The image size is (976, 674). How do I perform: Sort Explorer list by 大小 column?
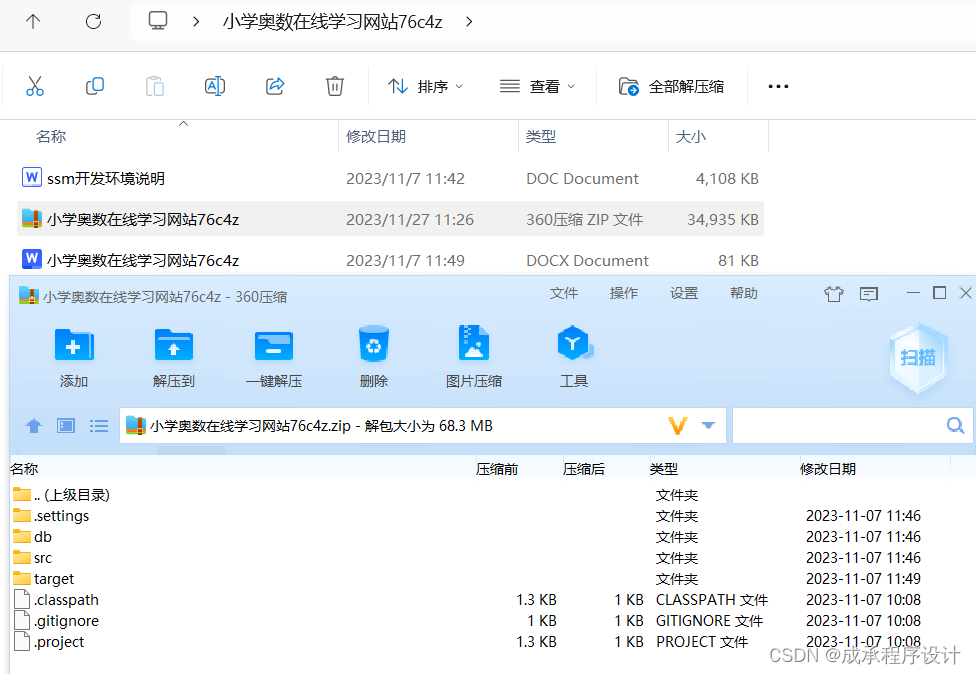click(691, 136)
